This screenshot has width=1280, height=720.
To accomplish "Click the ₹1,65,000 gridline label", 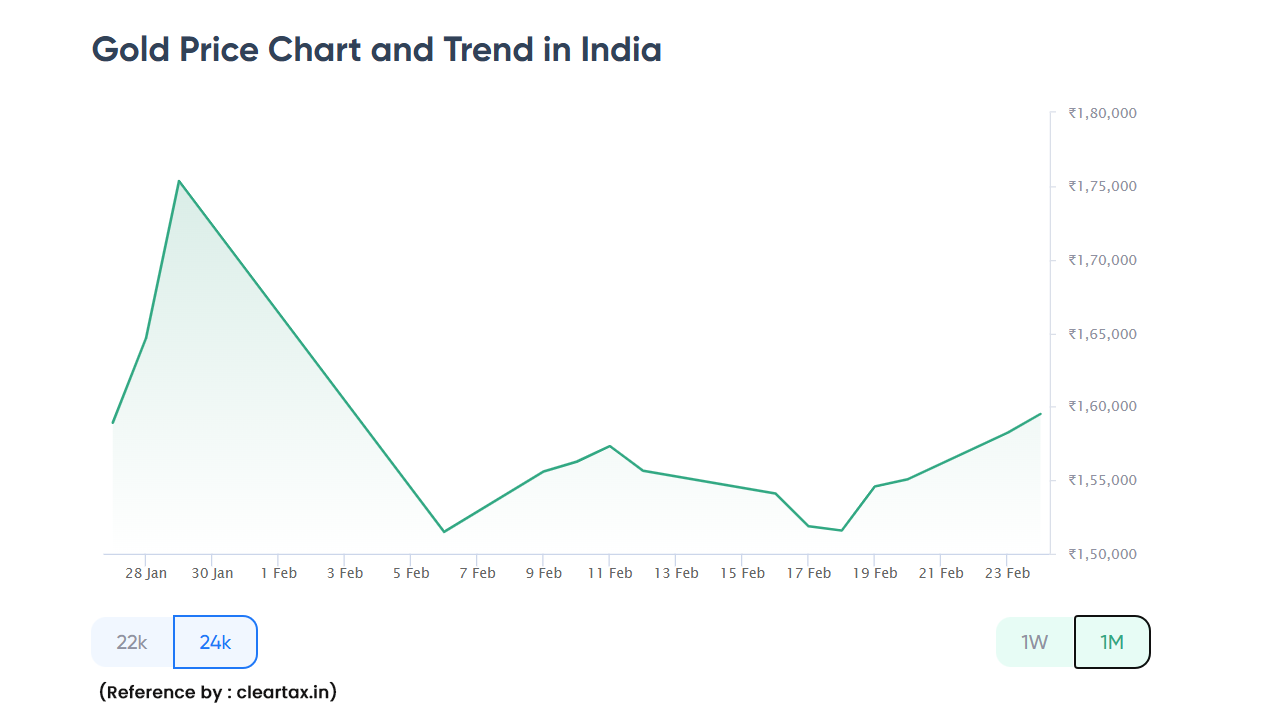I will click(1101, 333).
